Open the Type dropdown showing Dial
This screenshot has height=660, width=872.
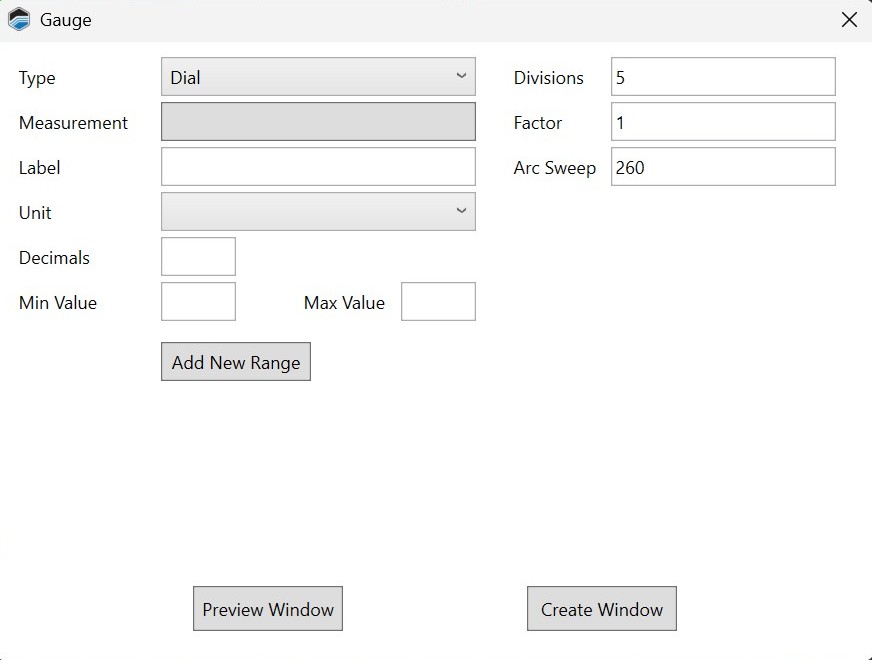(318, 77)
